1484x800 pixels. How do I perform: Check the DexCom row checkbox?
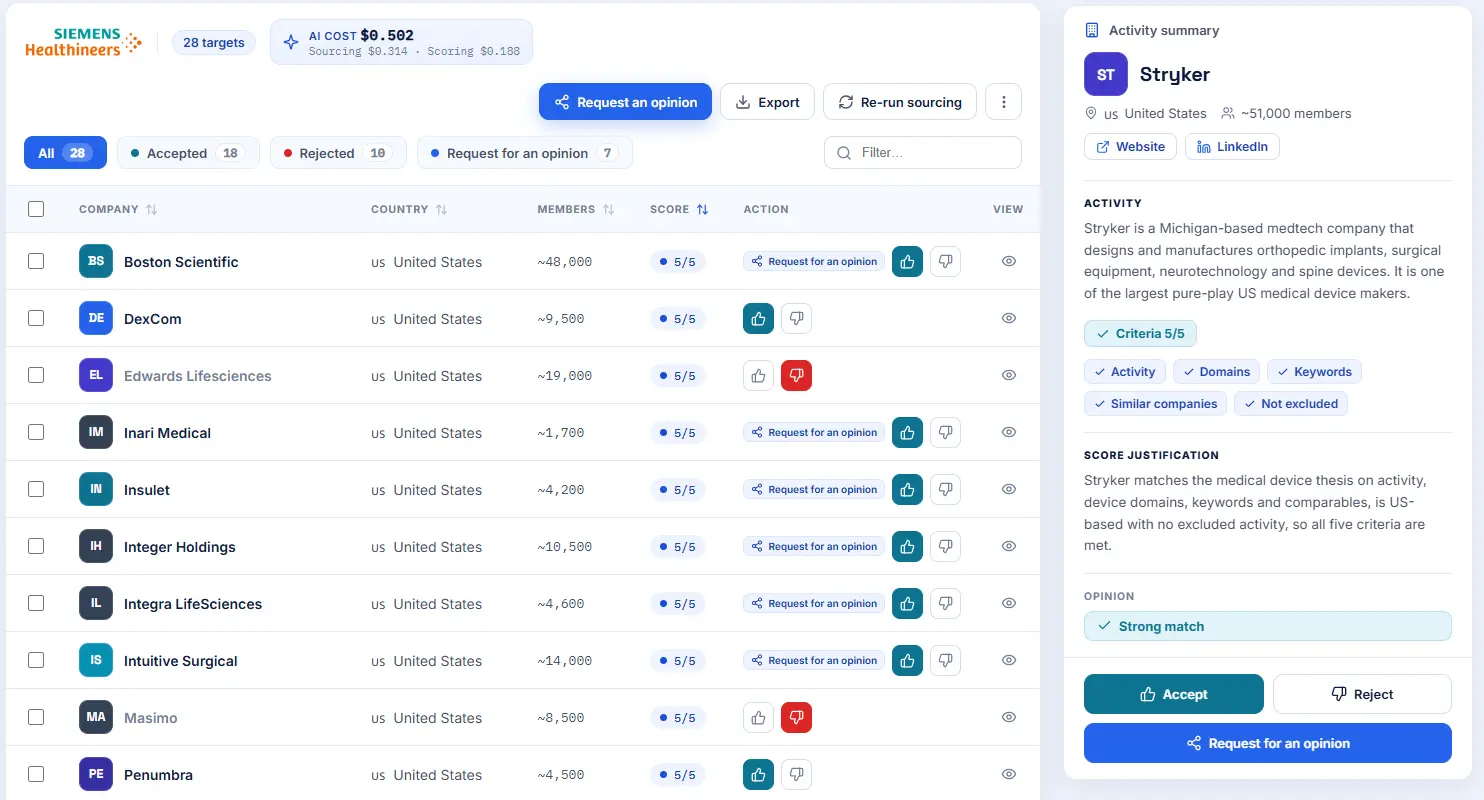point(36,318)
